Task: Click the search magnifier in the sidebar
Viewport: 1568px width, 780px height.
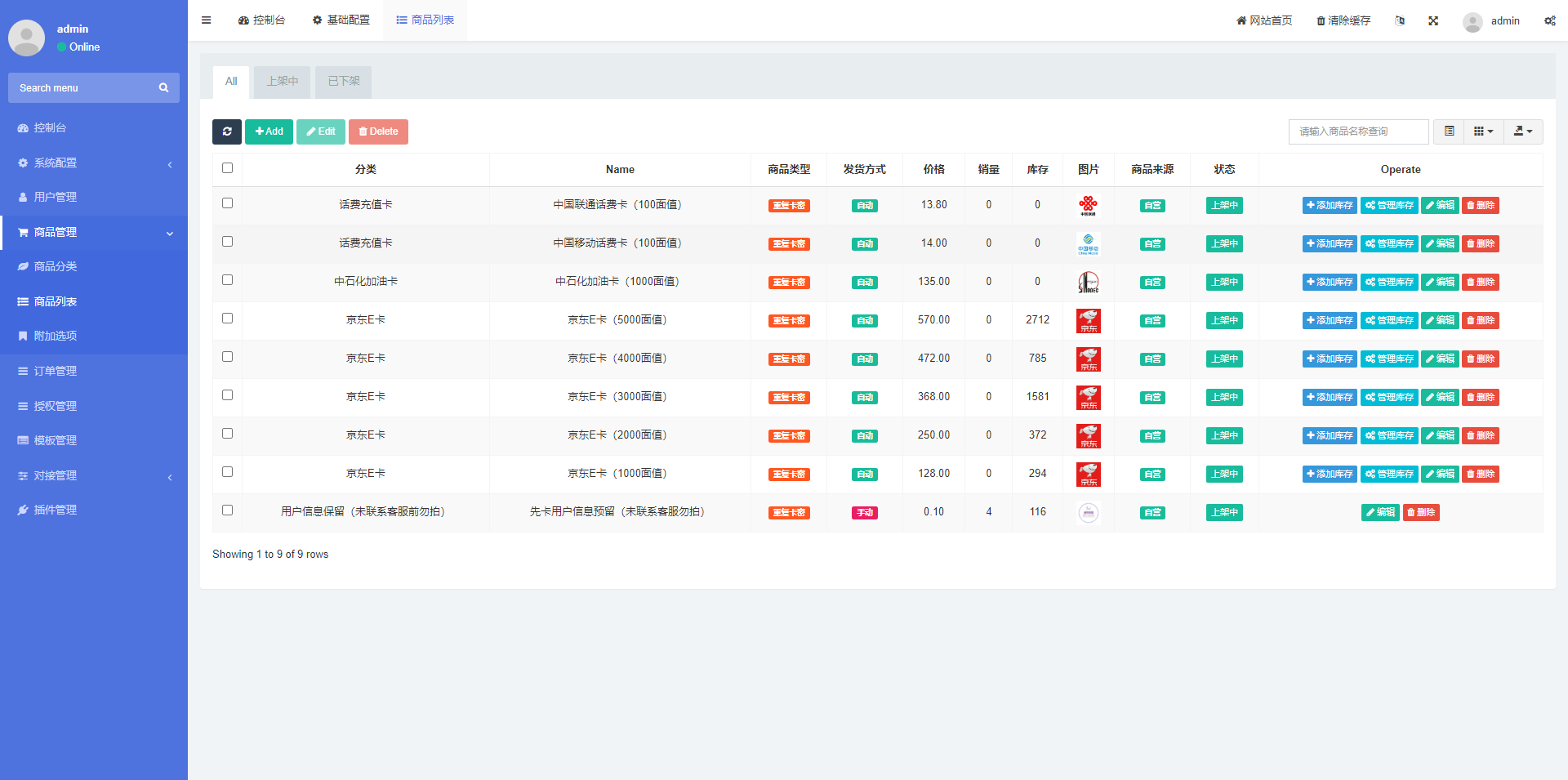Action: [163, 87]
